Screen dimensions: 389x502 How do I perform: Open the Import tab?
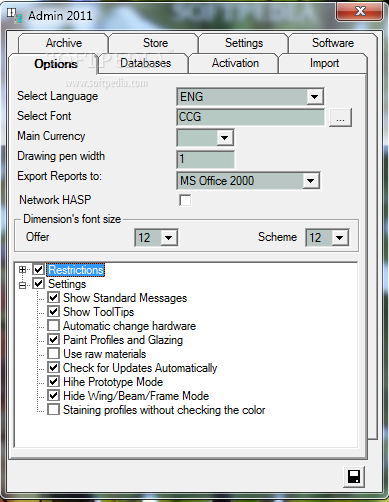(324, 63)
